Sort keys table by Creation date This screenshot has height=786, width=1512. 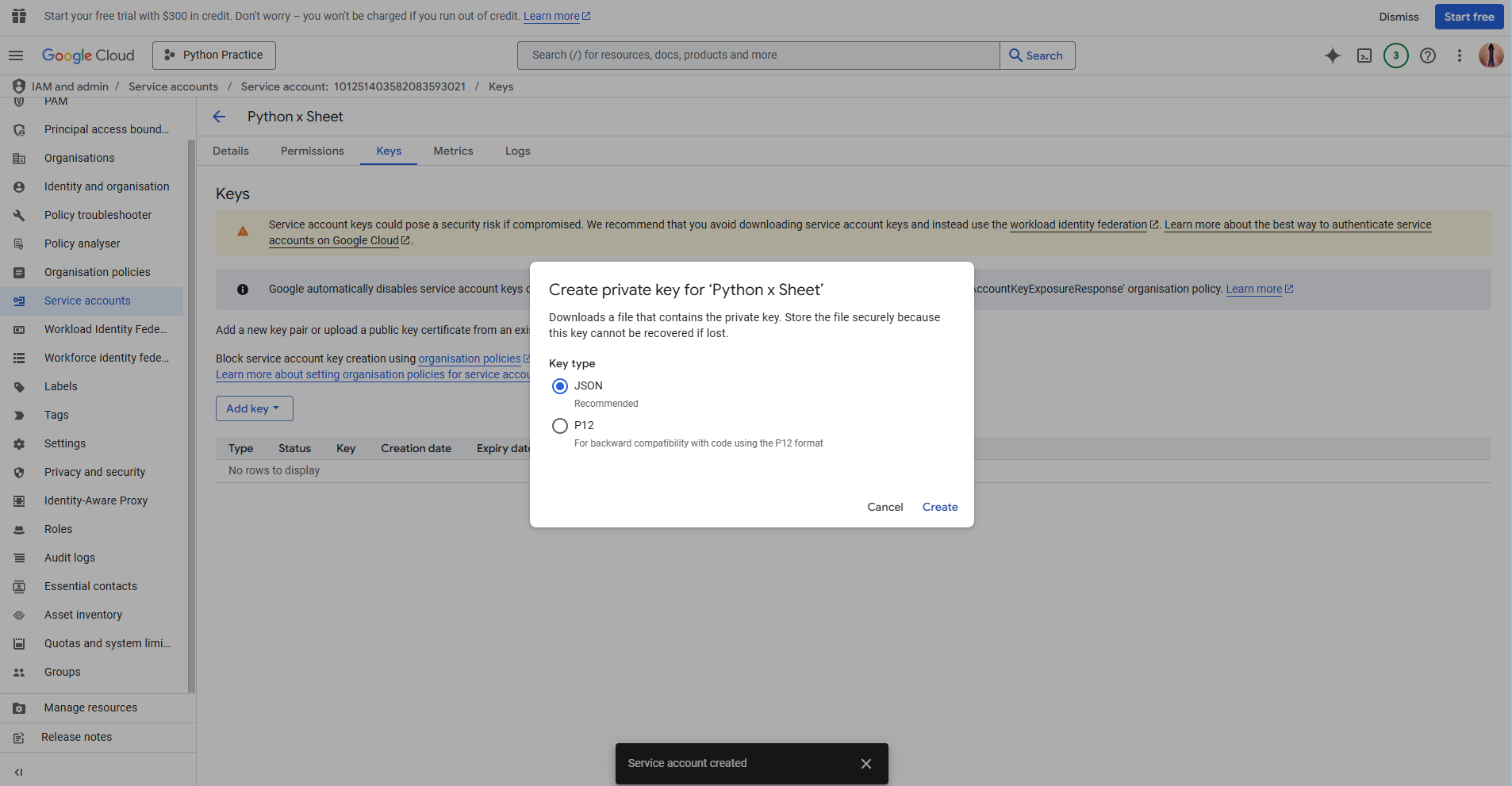(416, 448)
